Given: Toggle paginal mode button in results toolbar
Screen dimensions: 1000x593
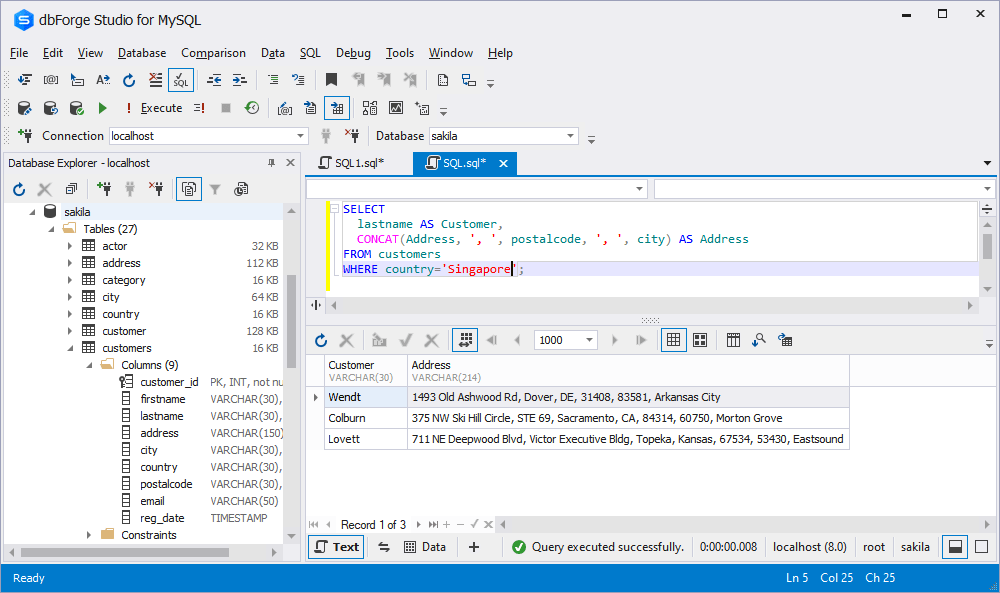Looking at the screenshot, I should [x=465, y=340].
